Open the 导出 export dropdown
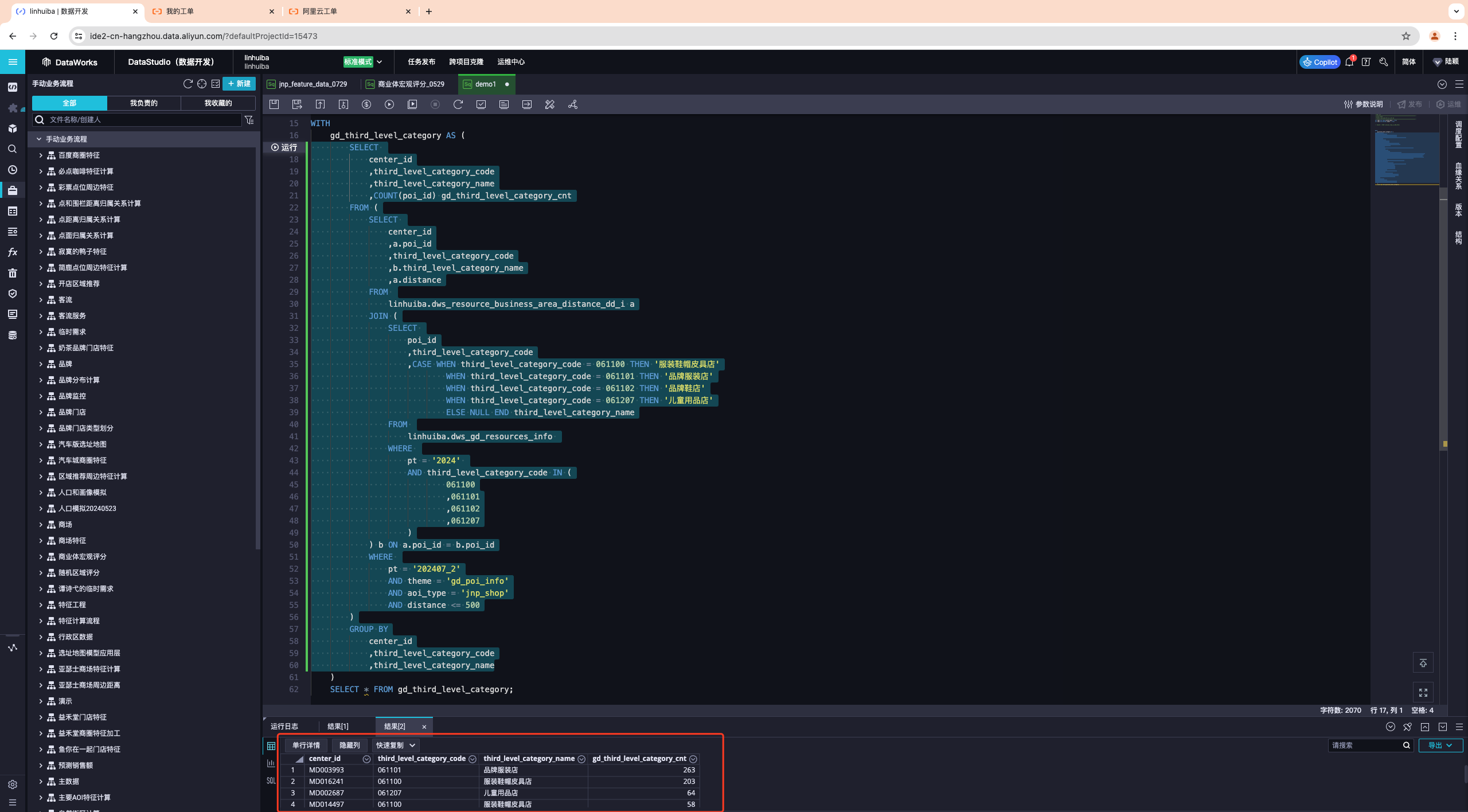Screen dimensions: 1468x812 tap(1440, 745)
